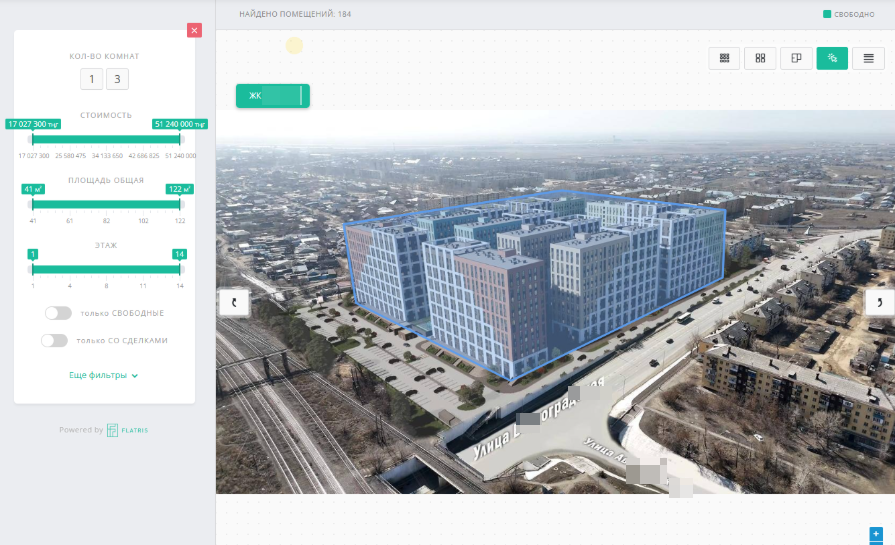The width and height of the screenshot is (895, 545).
Task: Click the green ЖК selector button
Action: click(272, 96)
